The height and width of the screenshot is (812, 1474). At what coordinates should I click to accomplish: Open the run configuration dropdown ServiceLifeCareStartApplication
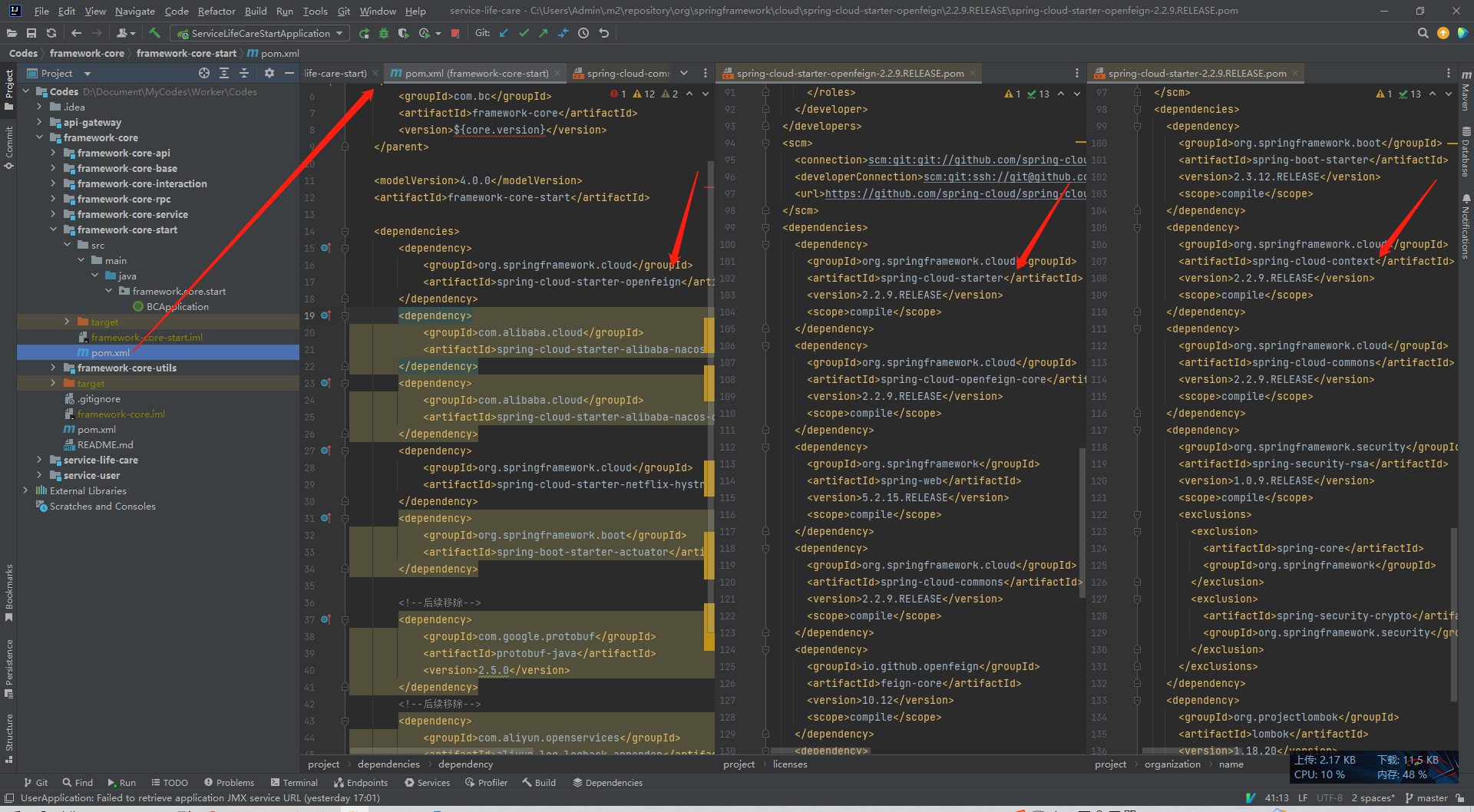click(x=260, y=33)
